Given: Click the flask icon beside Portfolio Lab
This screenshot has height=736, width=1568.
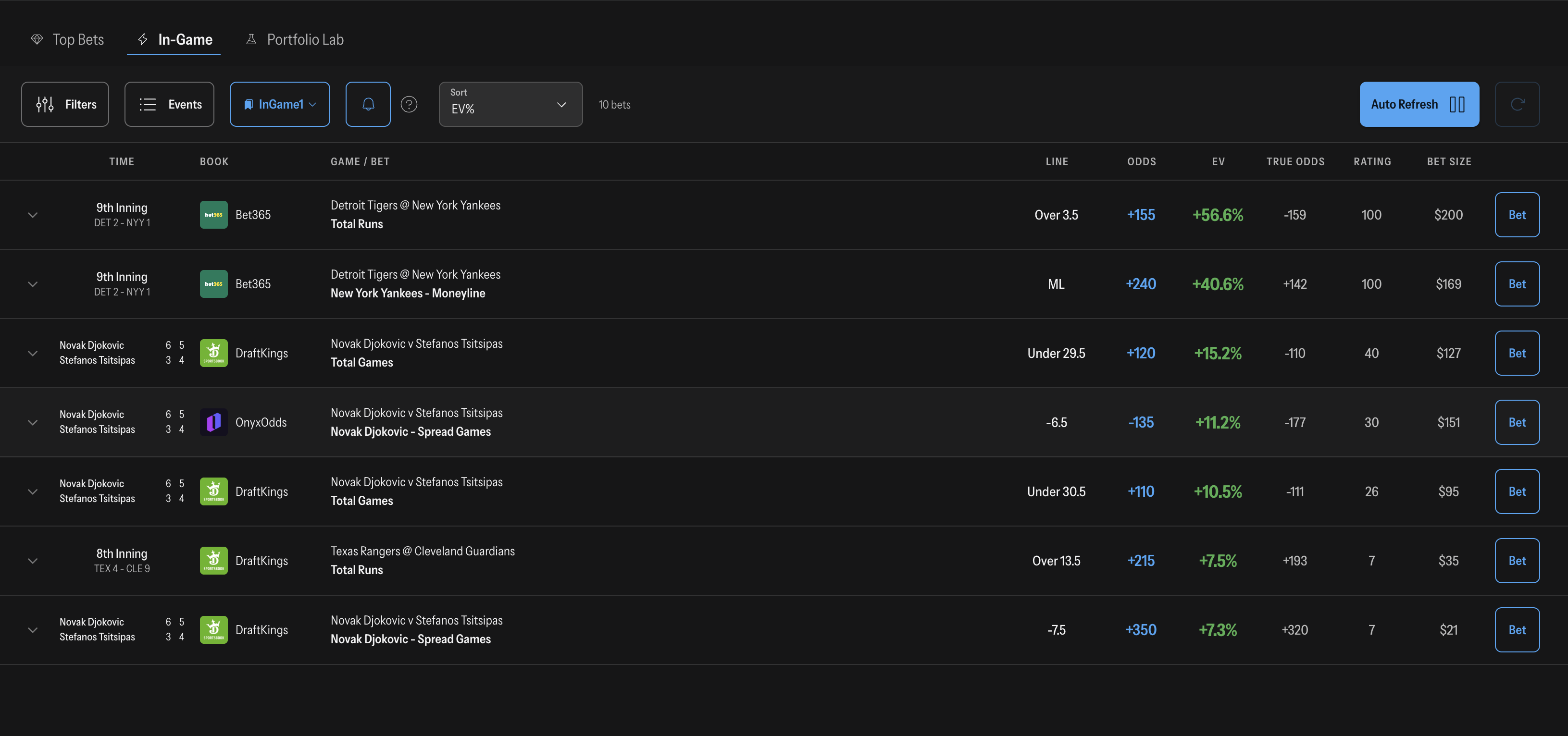Looking at the screenshot, I should tap(251, 39).
